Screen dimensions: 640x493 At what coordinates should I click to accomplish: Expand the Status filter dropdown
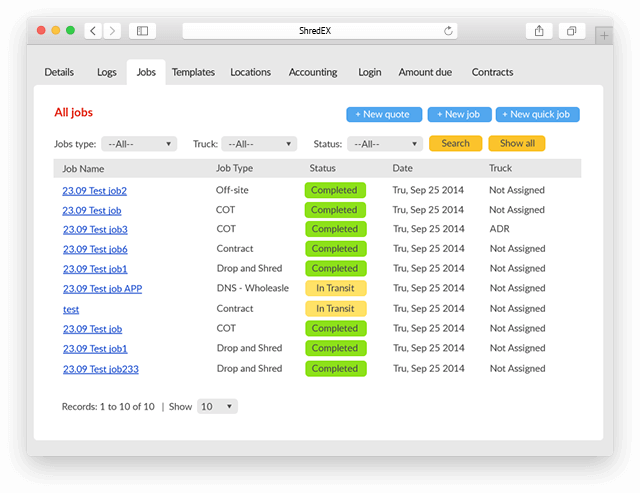[x=385, y=144]
